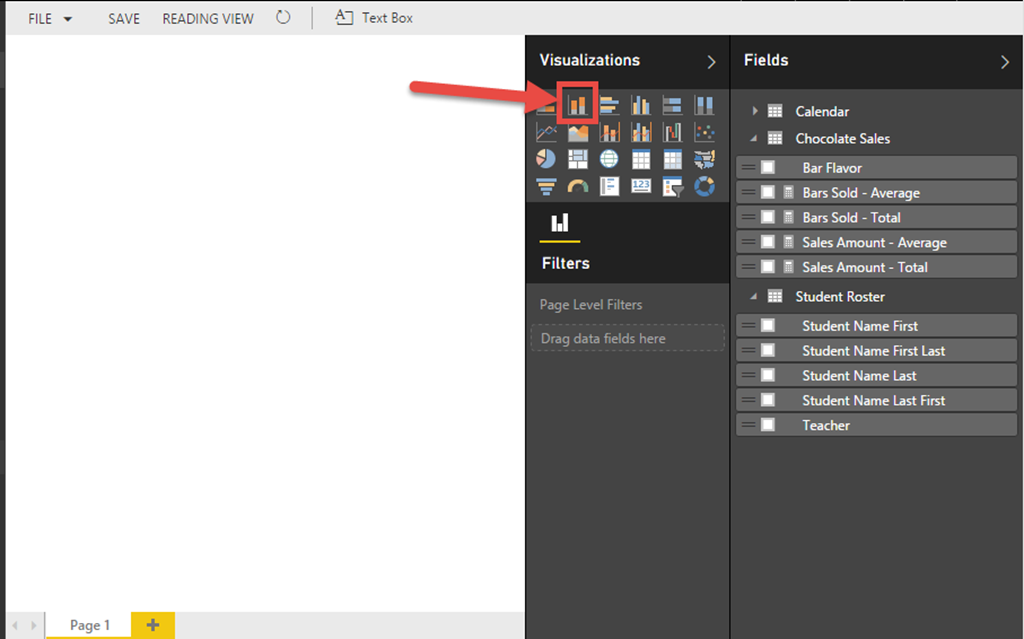This screenshot has height=639, width=1024.
Task: Switch to the Page 1 tab
Action: click(90, 625)
